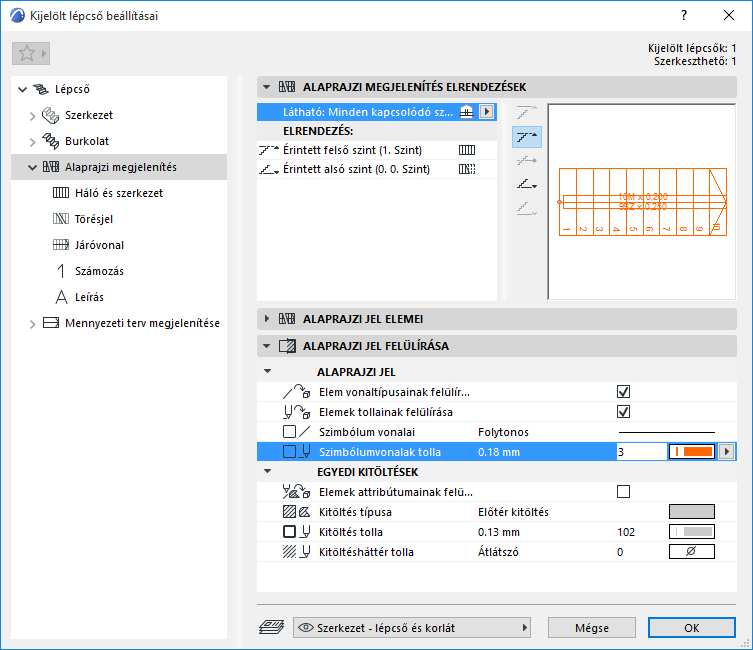Collapse Alaprajzi megjelenítés elrendezések panel
This screenshot has width=753, height=650.
click(267, 87)
